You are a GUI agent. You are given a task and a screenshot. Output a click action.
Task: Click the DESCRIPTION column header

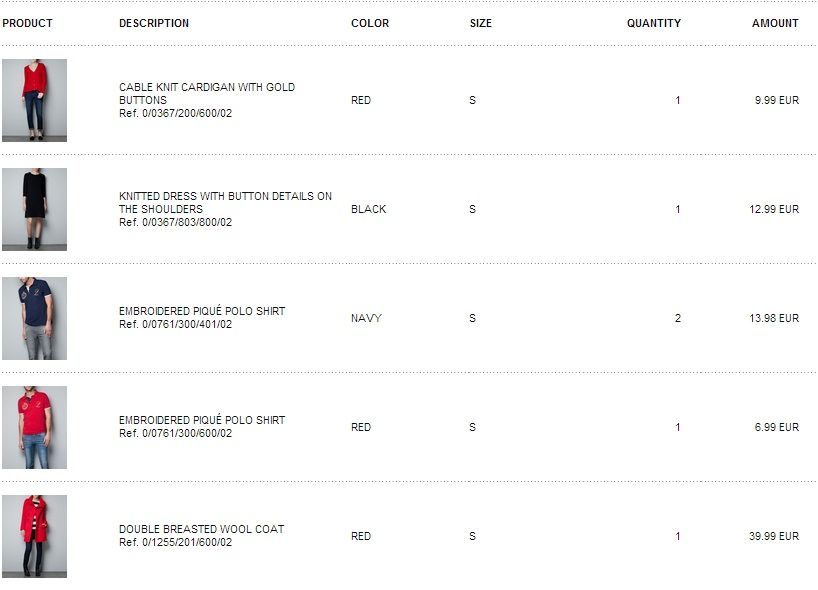(x=154, y=23)
